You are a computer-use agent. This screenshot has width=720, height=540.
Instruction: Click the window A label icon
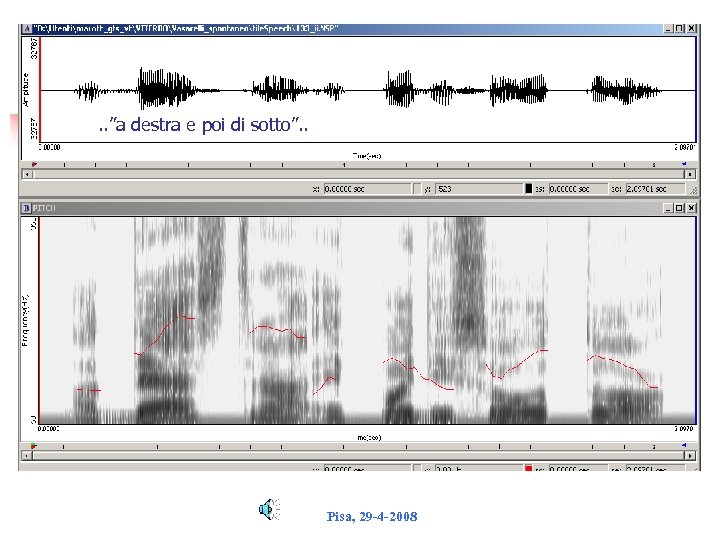pos(27,28)
